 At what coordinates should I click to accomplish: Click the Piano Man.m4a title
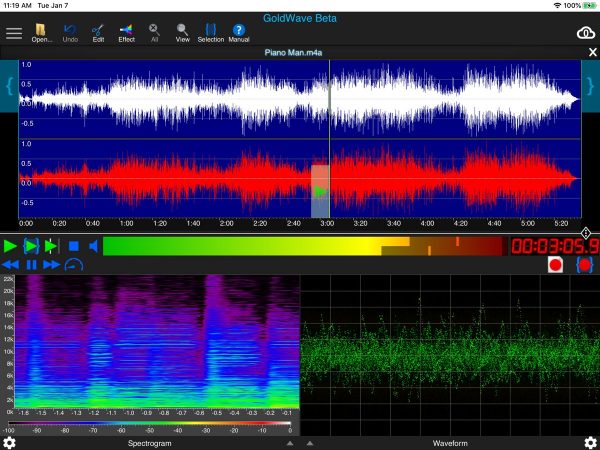[x=293, y=52]
